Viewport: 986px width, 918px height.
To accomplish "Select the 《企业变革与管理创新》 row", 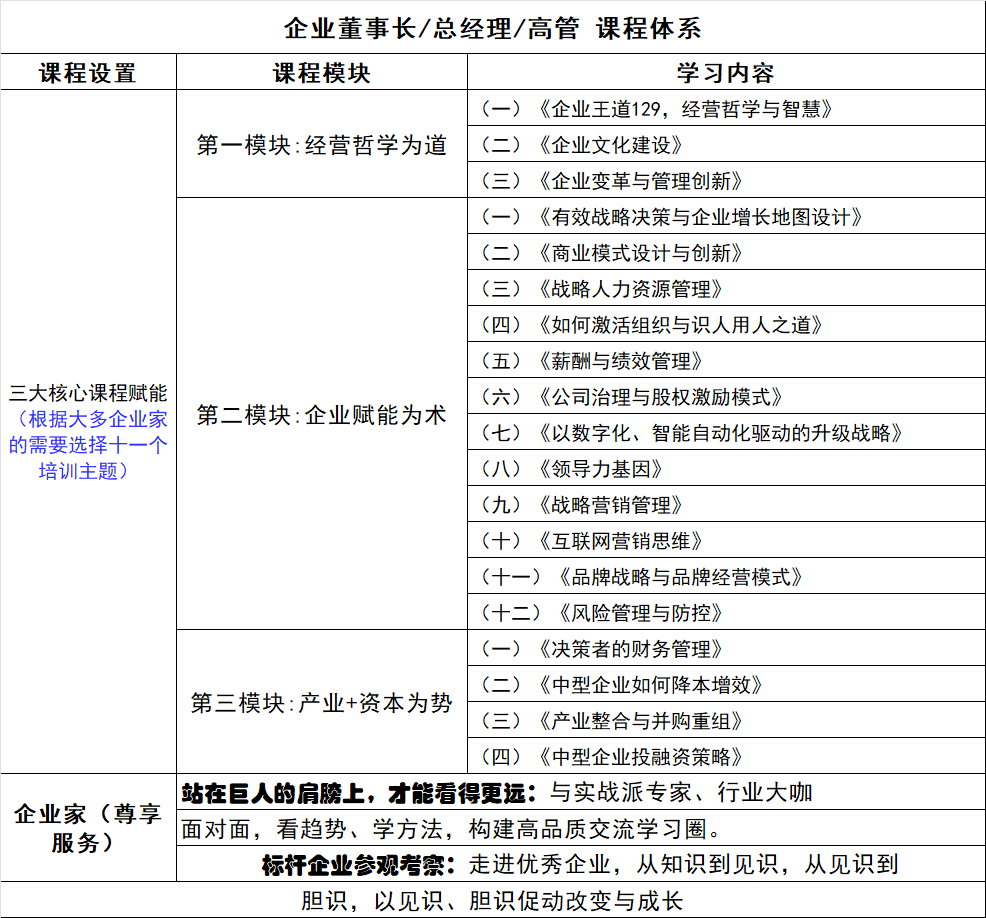I will (612, 181).
